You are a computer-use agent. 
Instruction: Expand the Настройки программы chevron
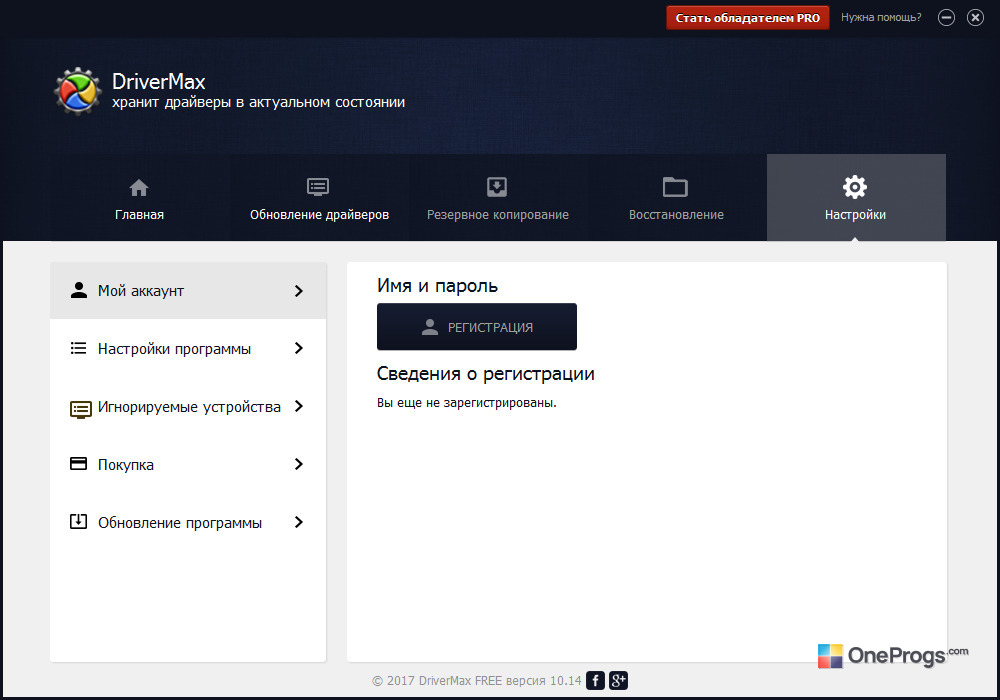298,348
